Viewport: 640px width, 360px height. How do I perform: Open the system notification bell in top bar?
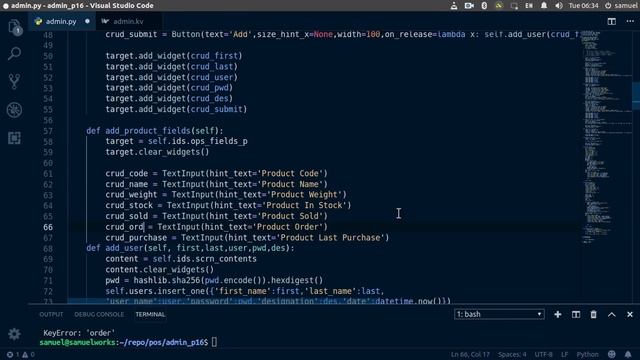(x=544, y=6)
